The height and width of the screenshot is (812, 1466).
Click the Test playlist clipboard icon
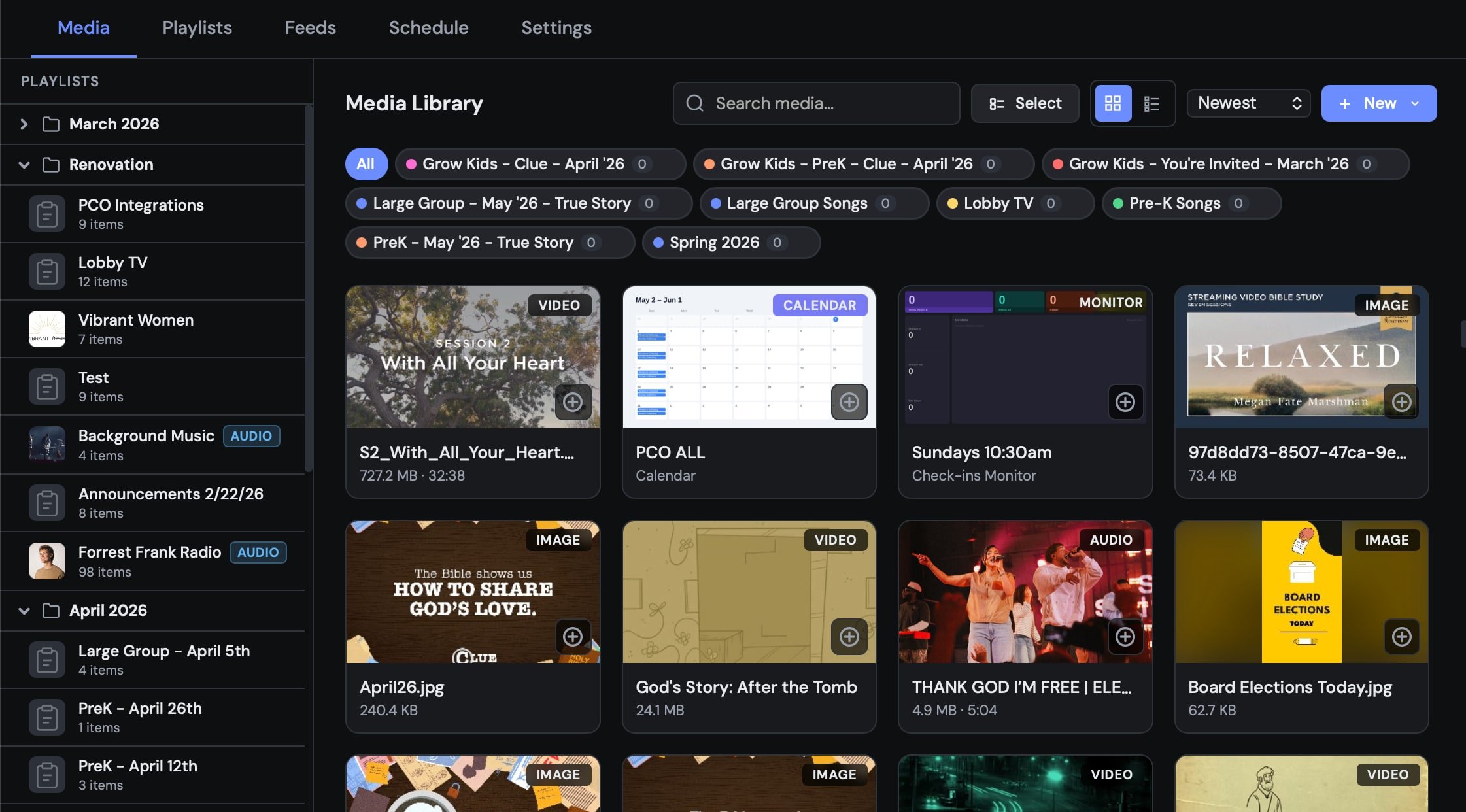[47, 386]
